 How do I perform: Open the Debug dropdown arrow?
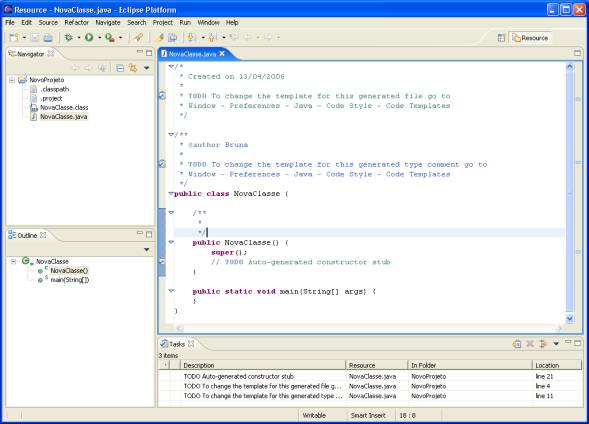(x=79, y=38)
